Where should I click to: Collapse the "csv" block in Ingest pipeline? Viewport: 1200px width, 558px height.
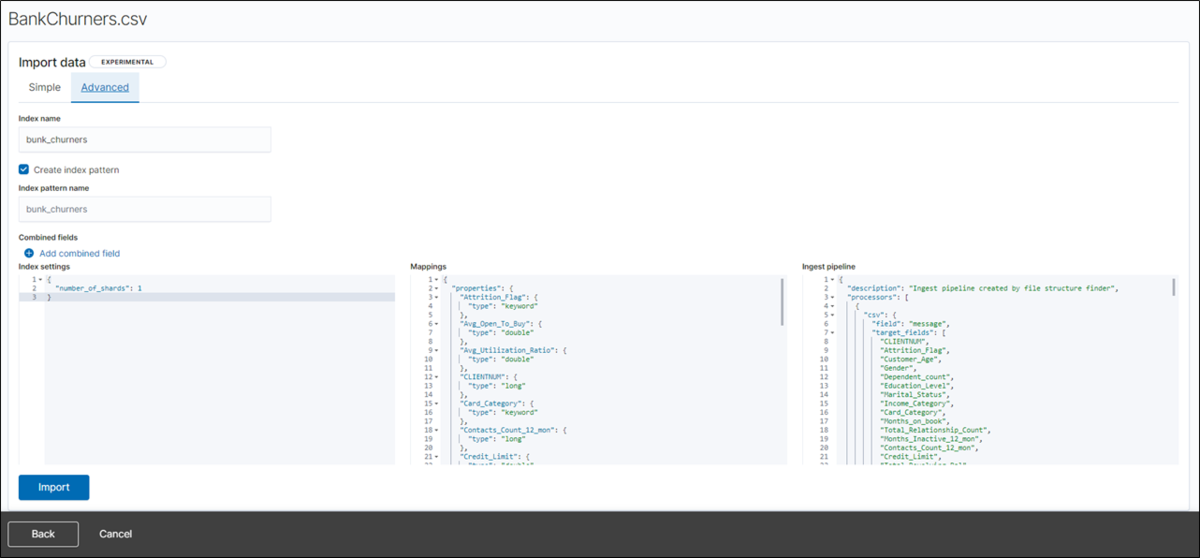(830, 315)
